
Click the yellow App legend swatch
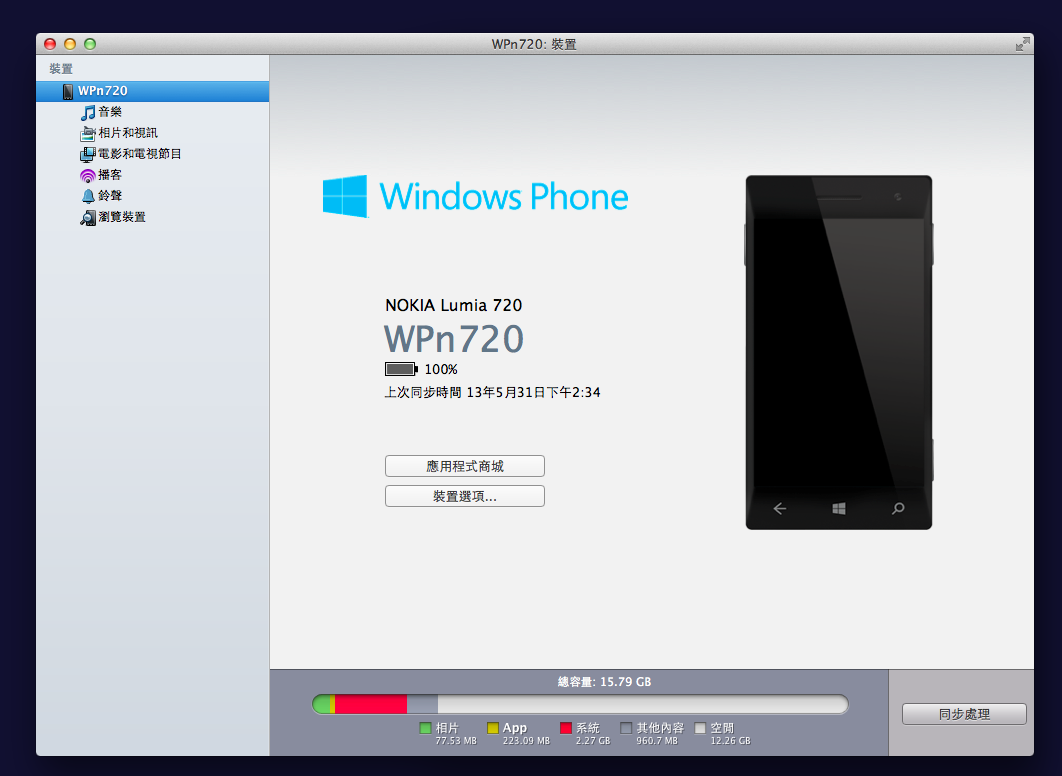pos(493,728)
